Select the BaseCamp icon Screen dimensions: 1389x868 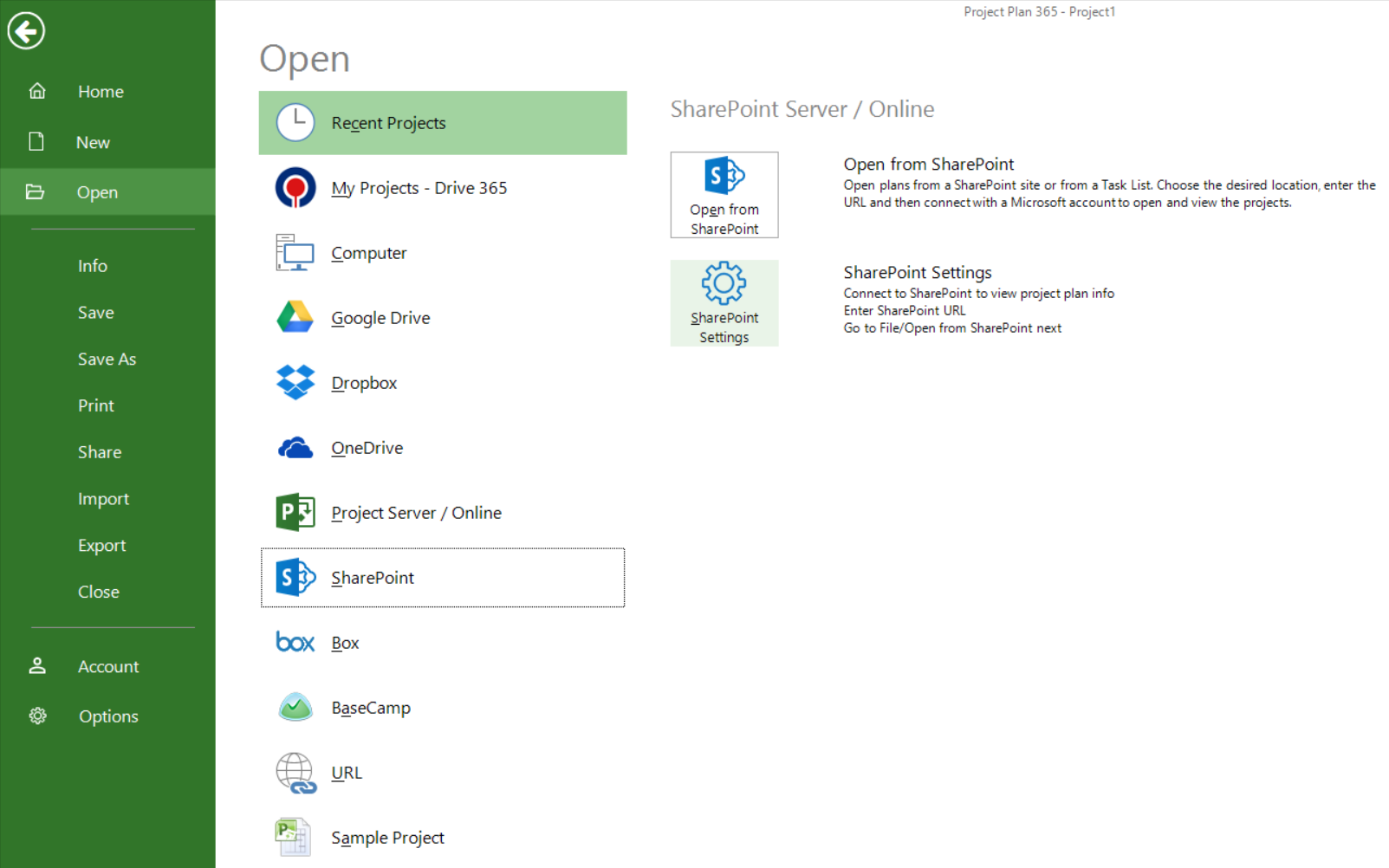coord(295,707)
